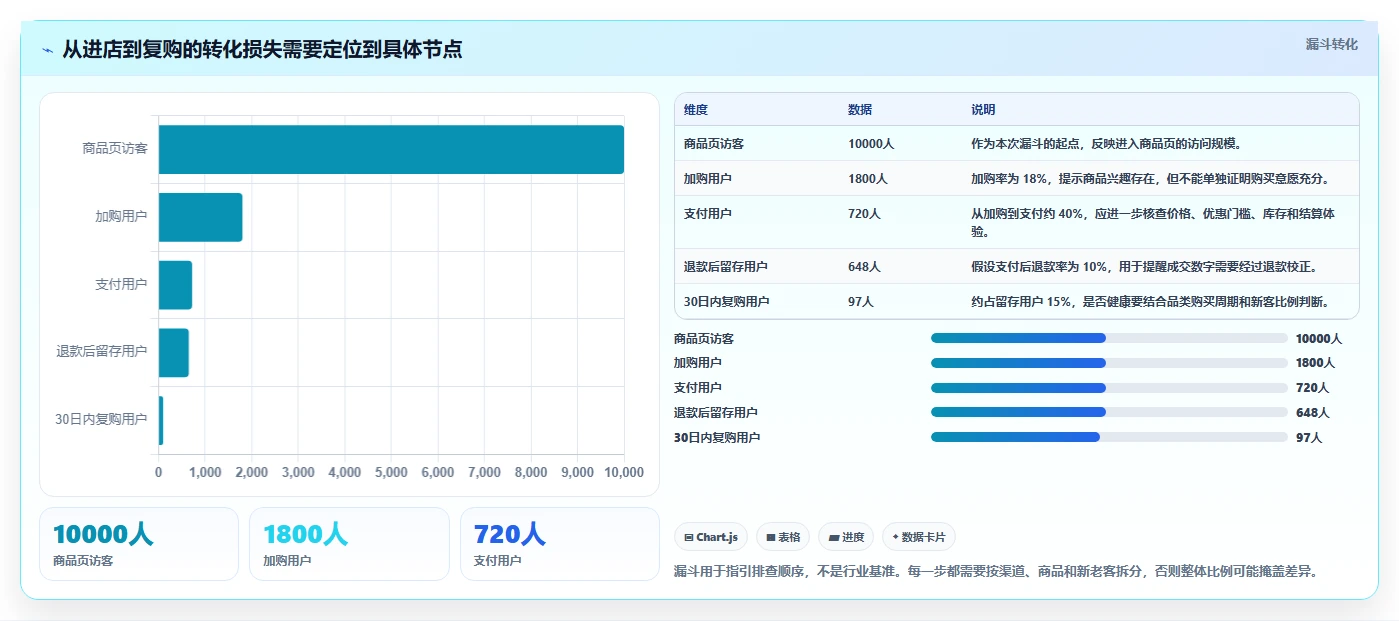Click the description starting 从加购到支付约 40%
The width and height of the screenshot is (1399, 621).
[1153, 223]
